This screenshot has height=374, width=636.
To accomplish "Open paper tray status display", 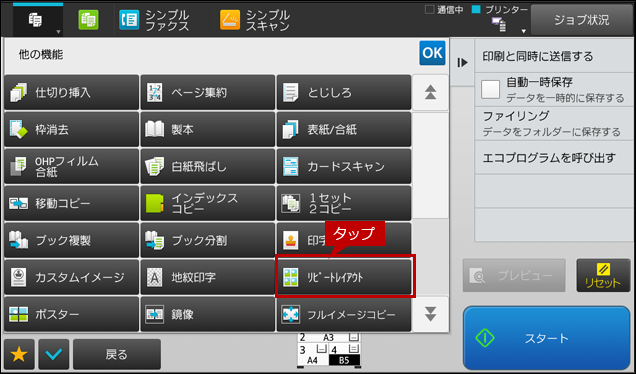I will pyautogui.click(x=329, y=350).
